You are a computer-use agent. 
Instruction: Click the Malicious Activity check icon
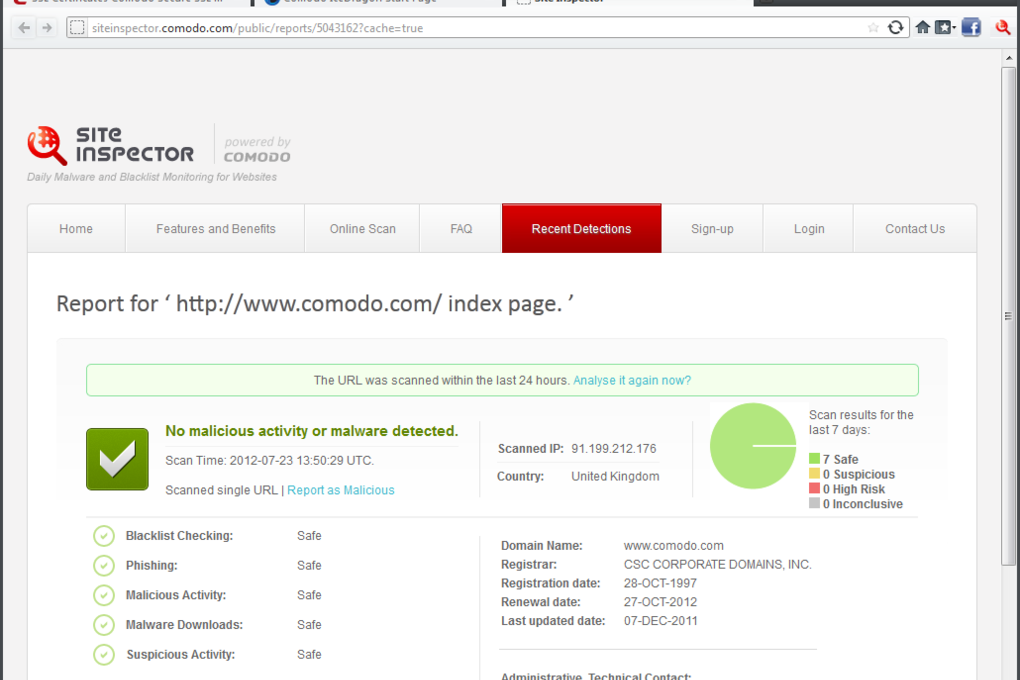pyautogui.click(x=104, y=595)
